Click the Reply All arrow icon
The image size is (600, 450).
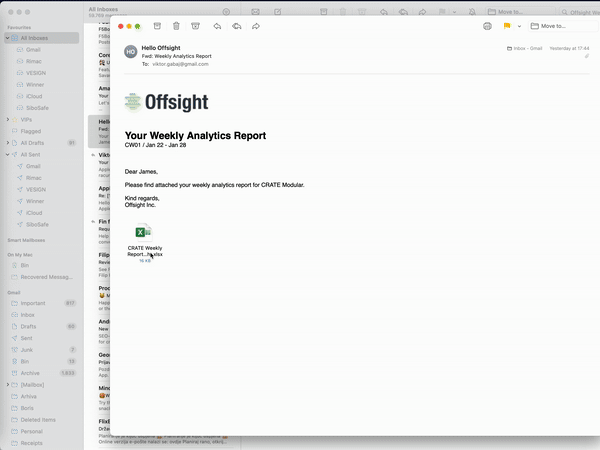236,26
